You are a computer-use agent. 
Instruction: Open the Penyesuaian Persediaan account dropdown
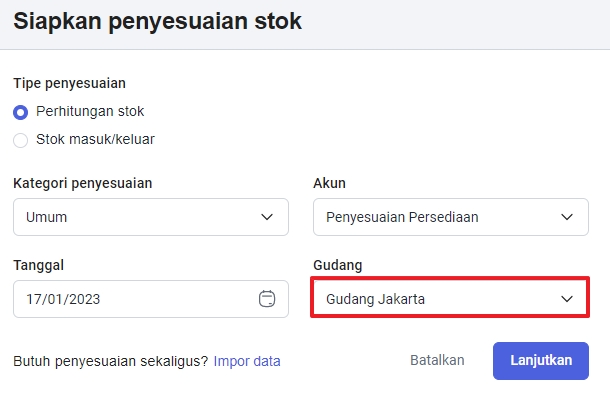pyautogui.click(x=451, y=217)
